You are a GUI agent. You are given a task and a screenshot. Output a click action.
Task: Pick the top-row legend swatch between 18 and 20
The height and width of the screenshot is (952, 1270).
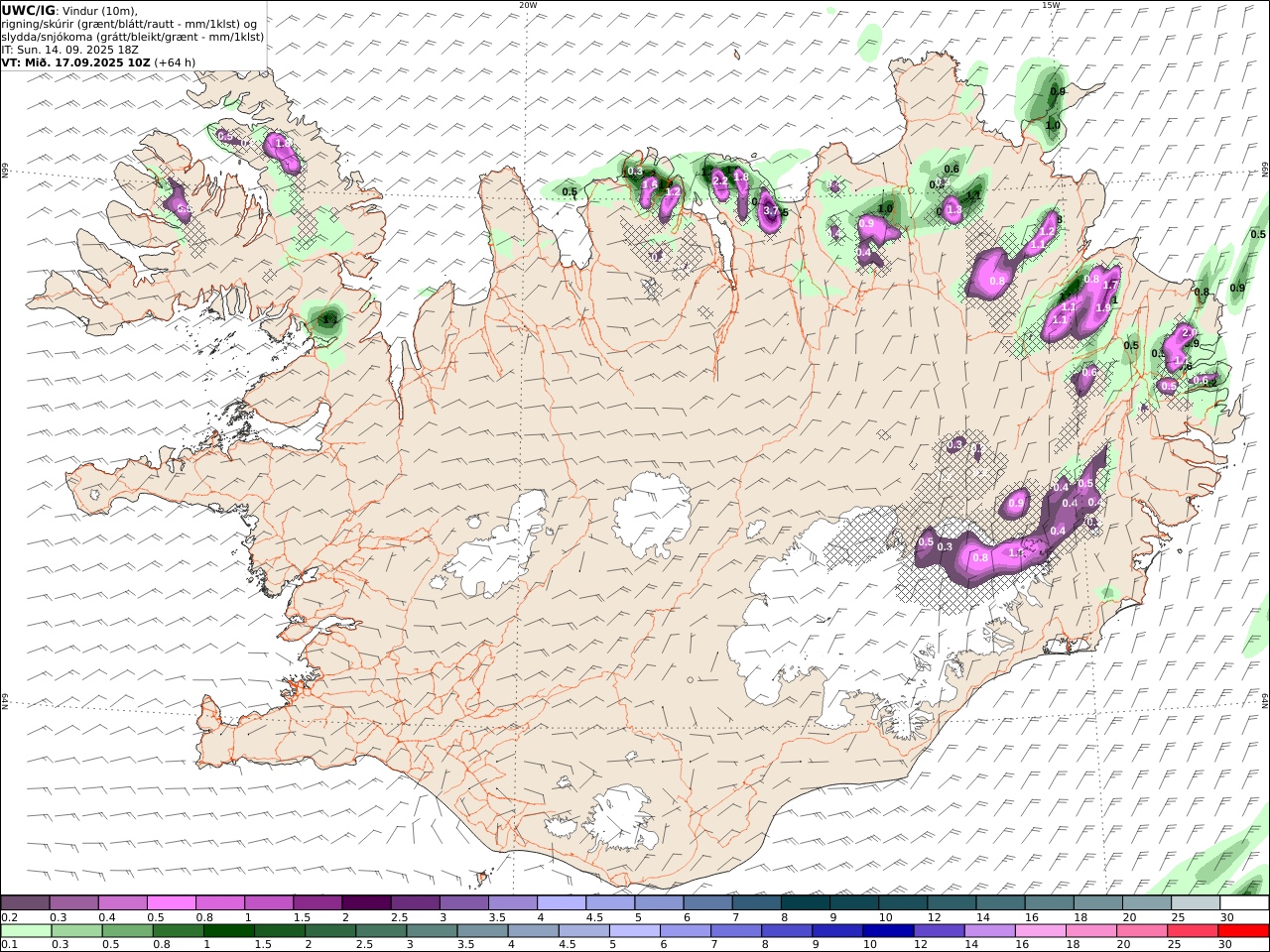pyautogui.click(x=1097, y=902)
